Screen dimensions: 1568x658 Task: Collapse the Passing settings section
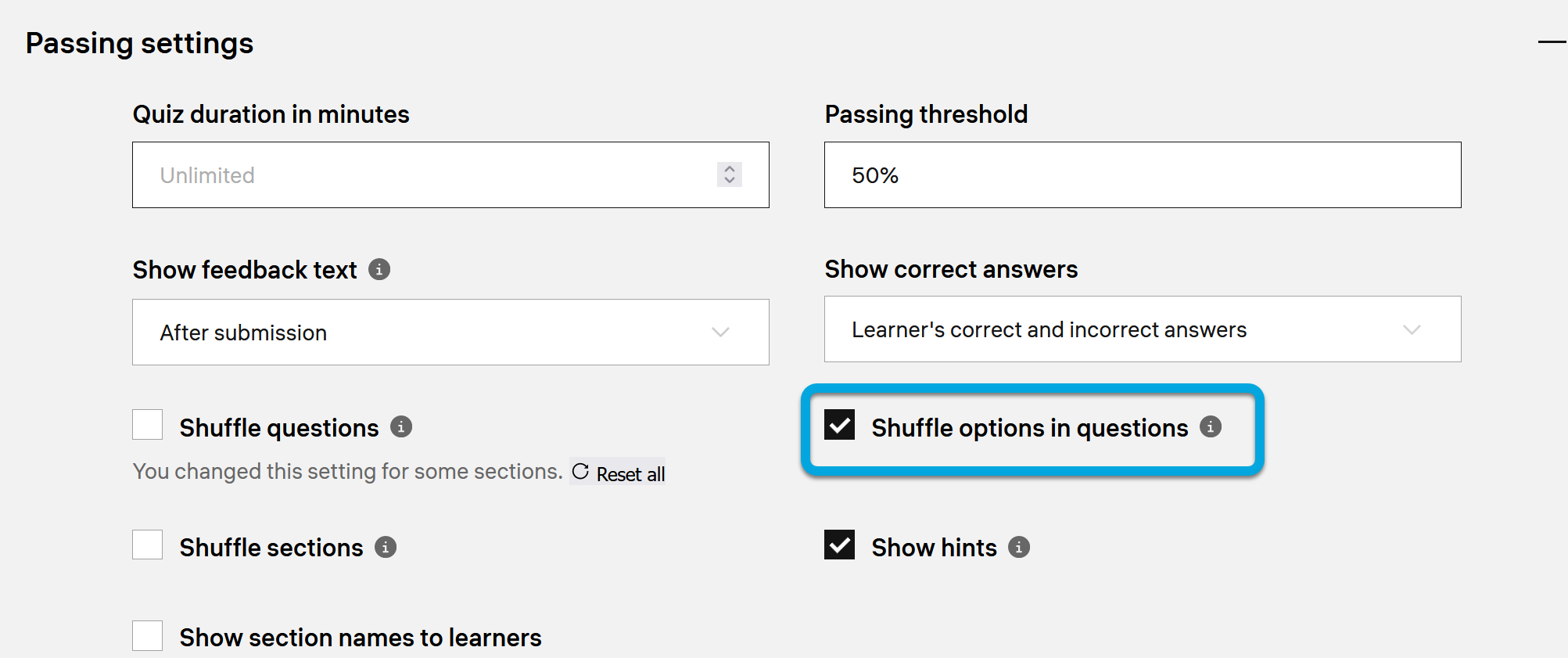(x=1552, y=42)
